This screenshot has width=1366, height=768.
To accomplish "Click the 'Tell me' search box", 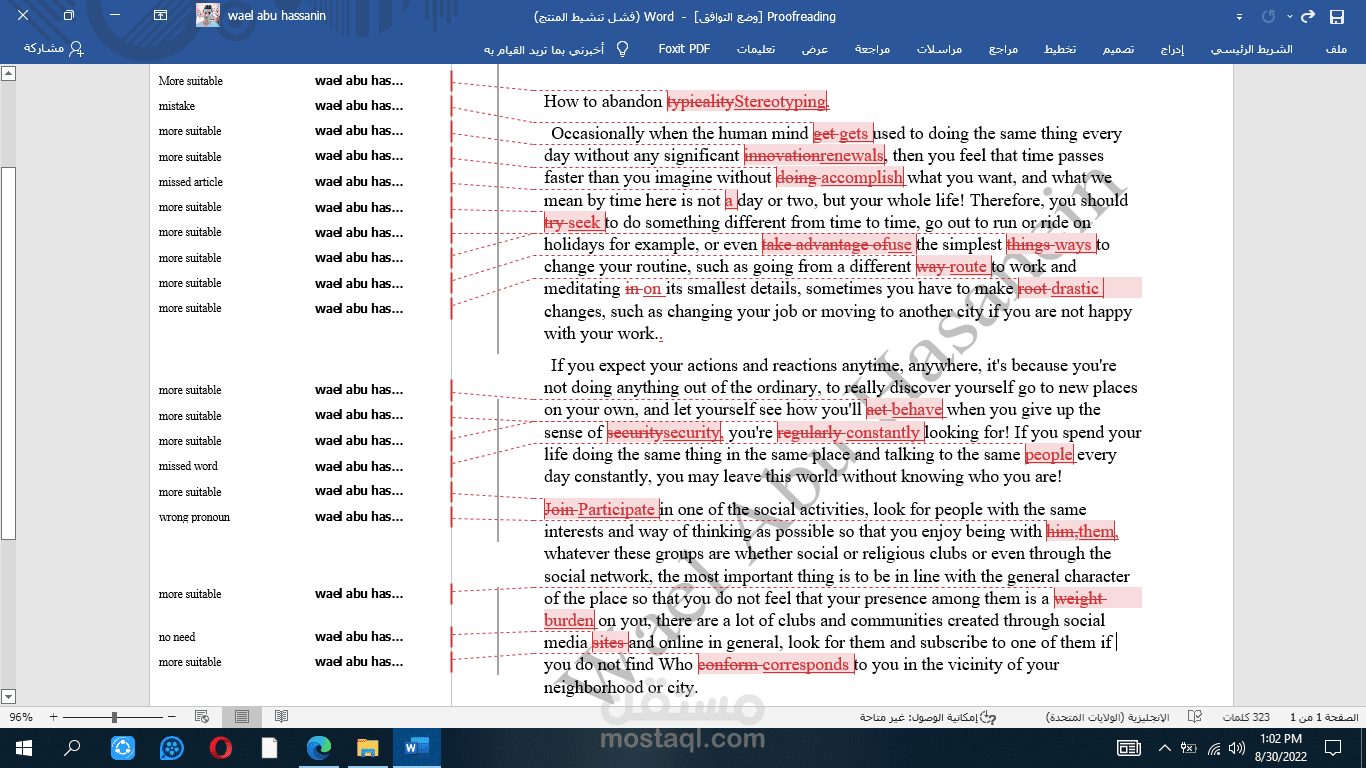I will (x=550, y=49).
